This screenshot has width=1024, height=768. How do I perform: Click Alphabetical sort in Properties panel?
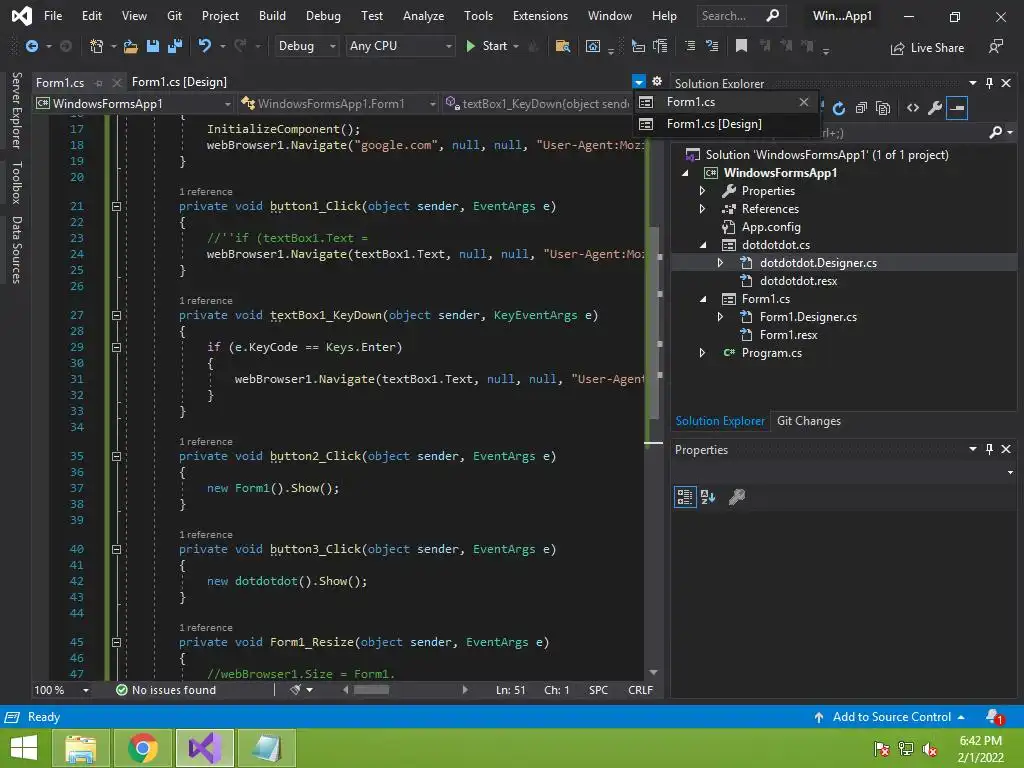(x=707, y=497)
